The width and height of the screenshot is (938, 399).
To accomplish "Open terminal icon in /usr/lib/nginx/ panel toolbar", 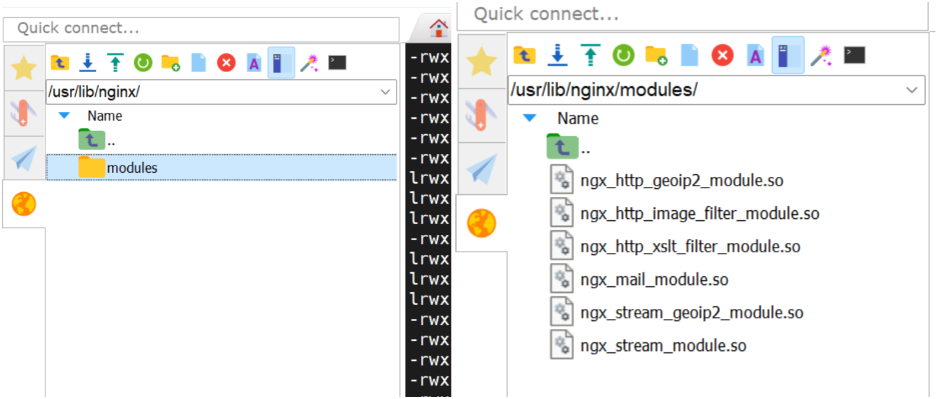I will click(337, 62).
